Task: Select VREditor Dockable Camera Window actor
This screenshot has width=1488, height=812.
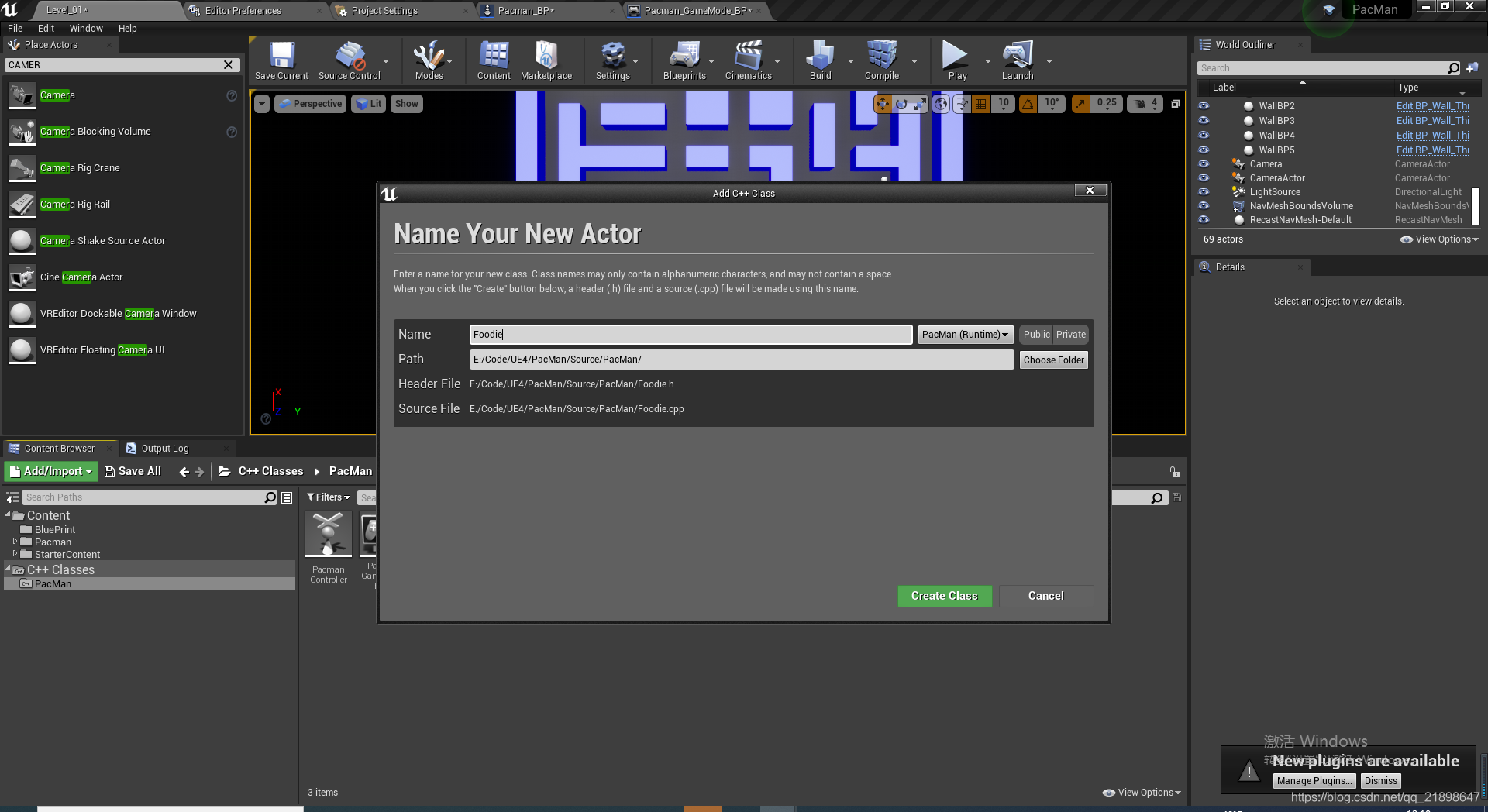Action: coord(122,314)
